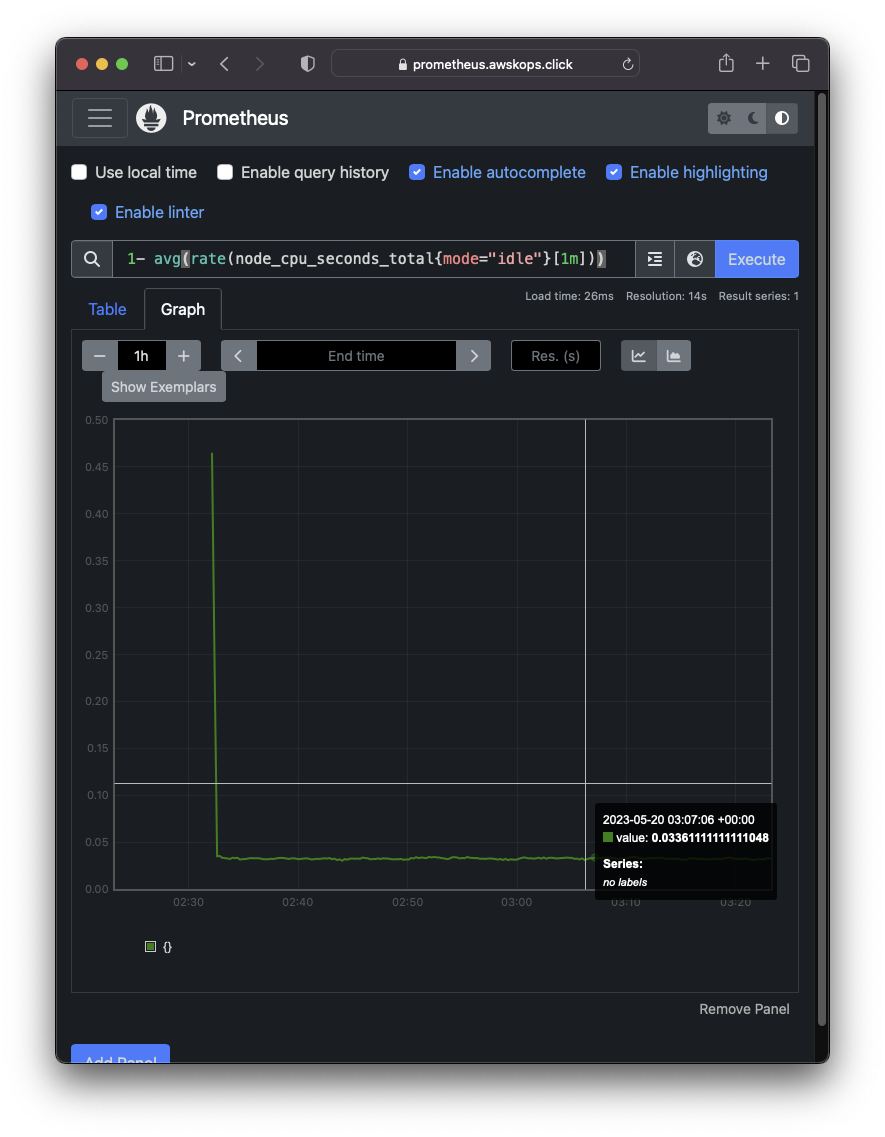Reload the prometheus.awskops.click page

627,64
